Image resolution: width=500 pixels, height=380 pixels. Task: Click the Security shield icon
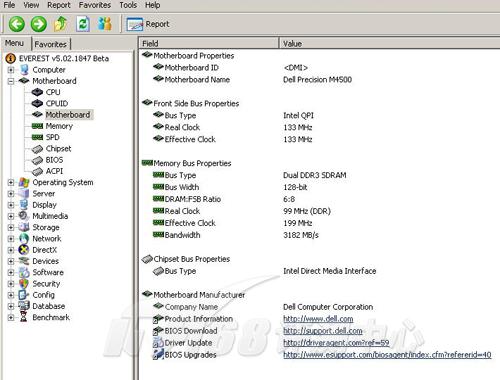click(x=24, y=284)
